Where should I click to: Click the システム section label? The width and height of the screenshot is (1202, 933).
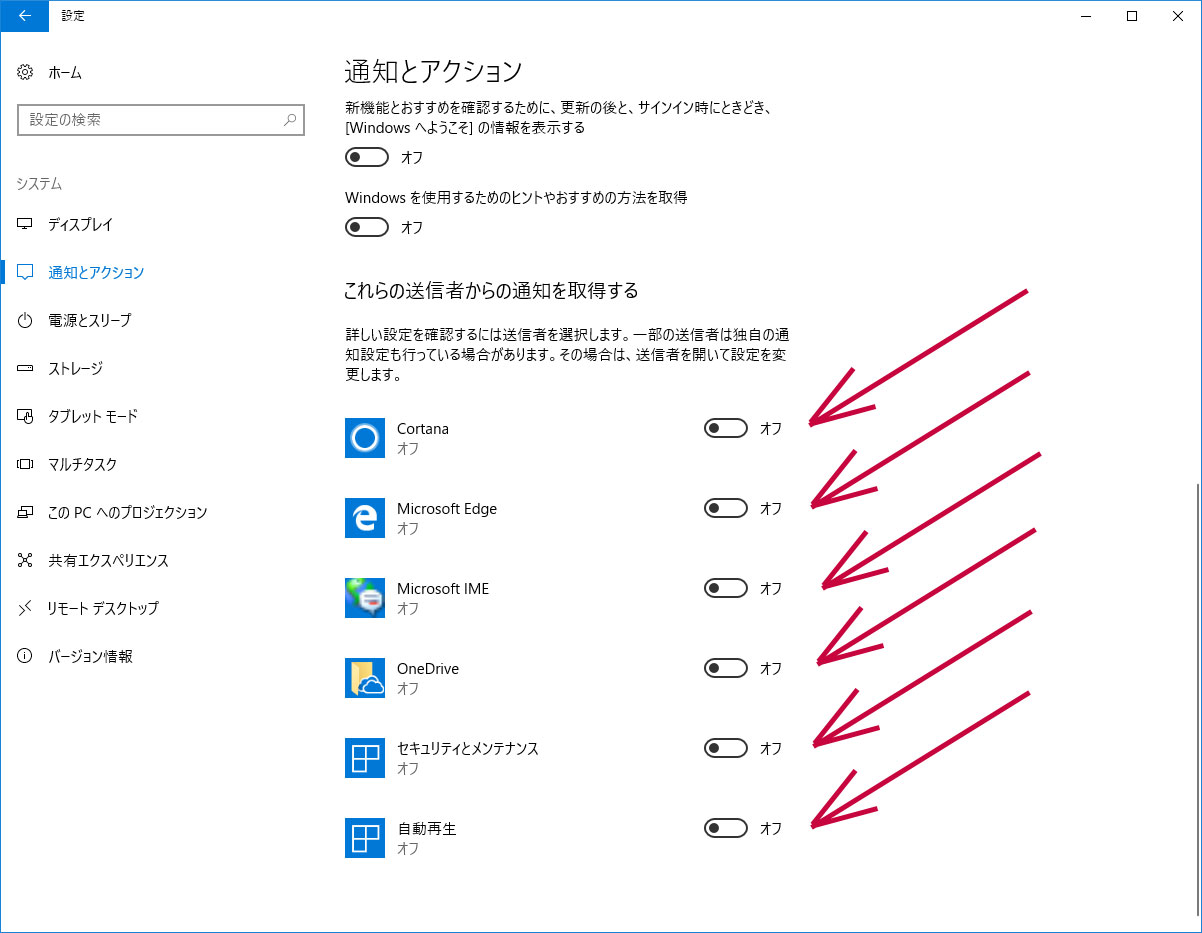pyautogui.click(x=39, y=184)
